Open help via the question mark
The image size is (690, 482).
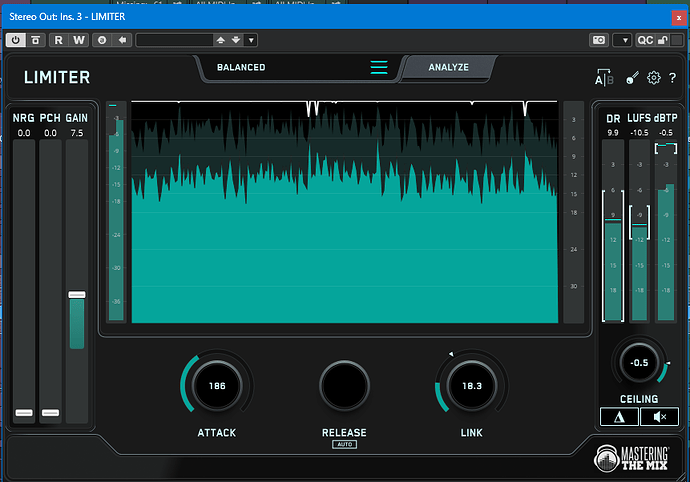coord(672,78)
